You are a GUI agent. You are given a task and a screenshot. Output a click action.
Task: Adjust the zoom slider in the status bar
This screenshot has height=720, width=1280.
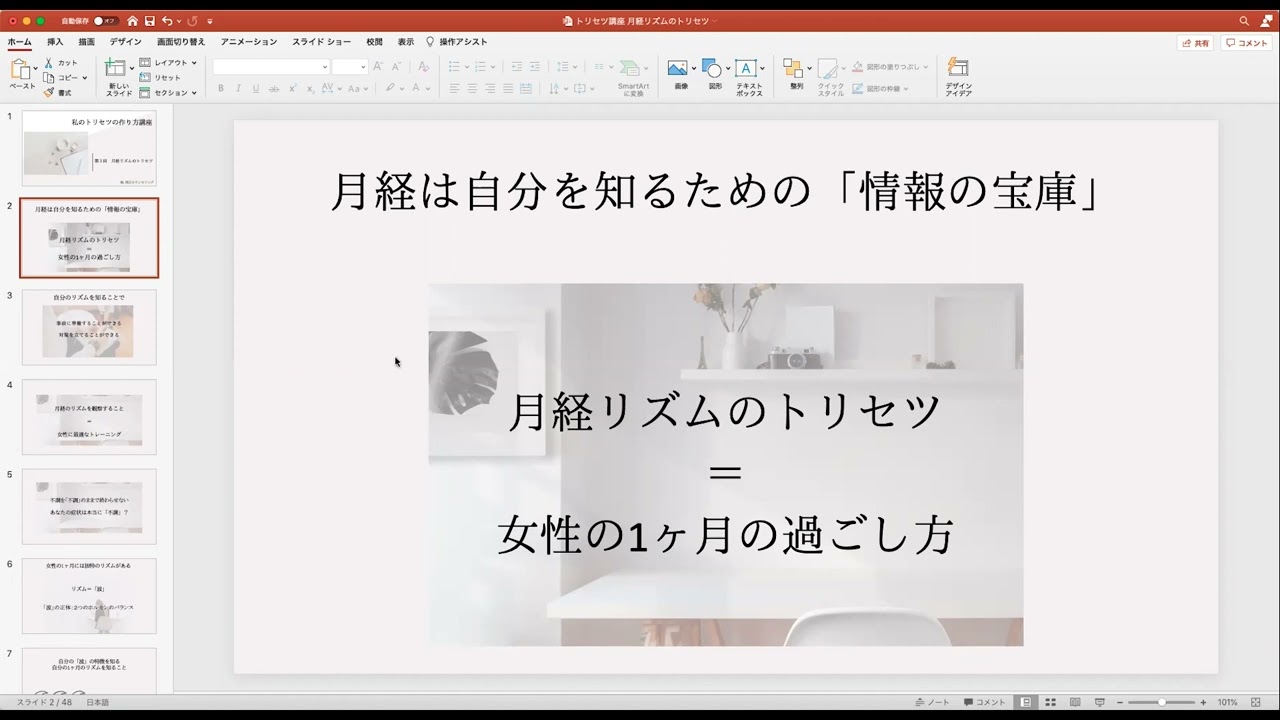1163,702
